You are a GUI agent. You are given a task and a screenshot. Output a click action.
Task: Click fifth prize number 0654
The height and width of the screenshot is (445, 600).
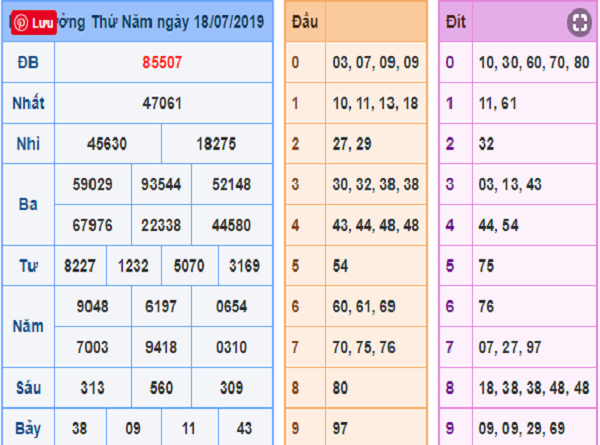pos(232,306)
